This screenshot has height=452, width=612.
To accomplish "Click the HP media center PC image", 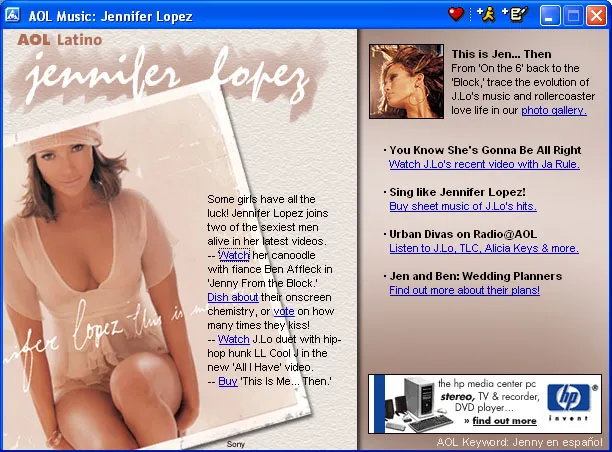I will [418, 404].
